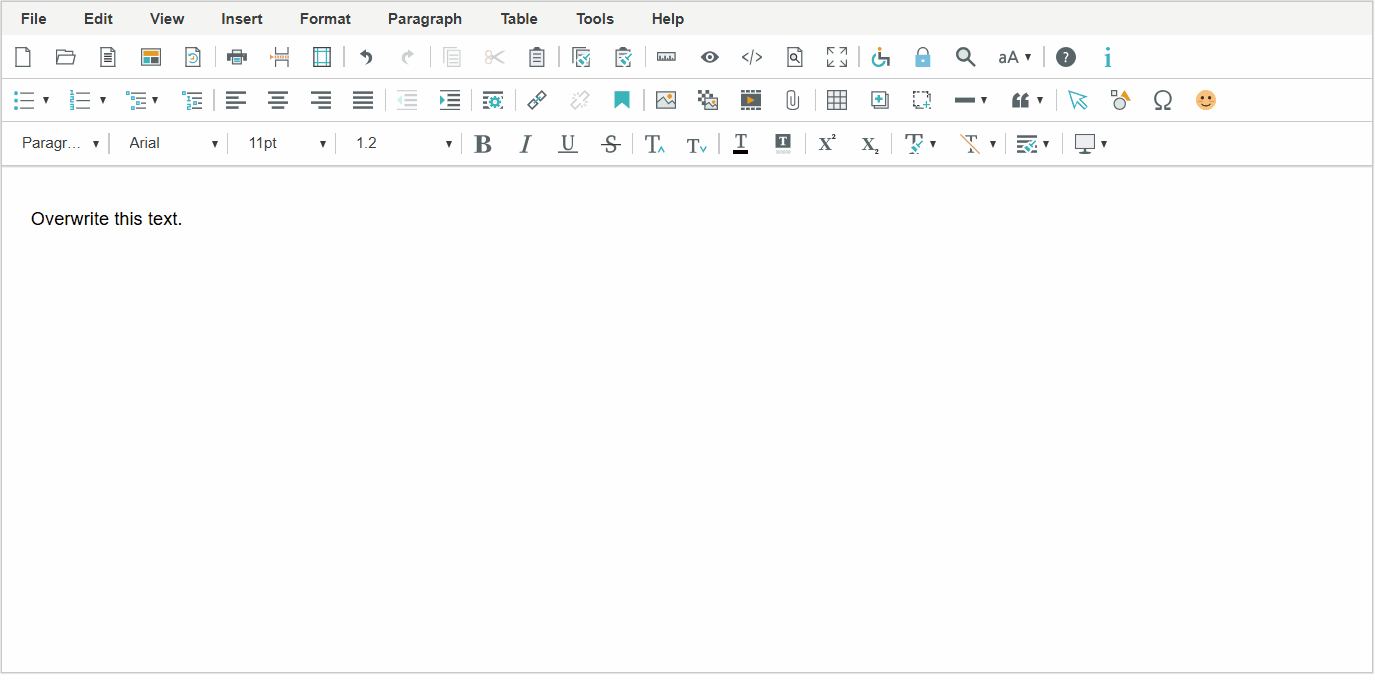Open the Paragraph menu
Screen dimensions: 1375x680
(425, 19)
